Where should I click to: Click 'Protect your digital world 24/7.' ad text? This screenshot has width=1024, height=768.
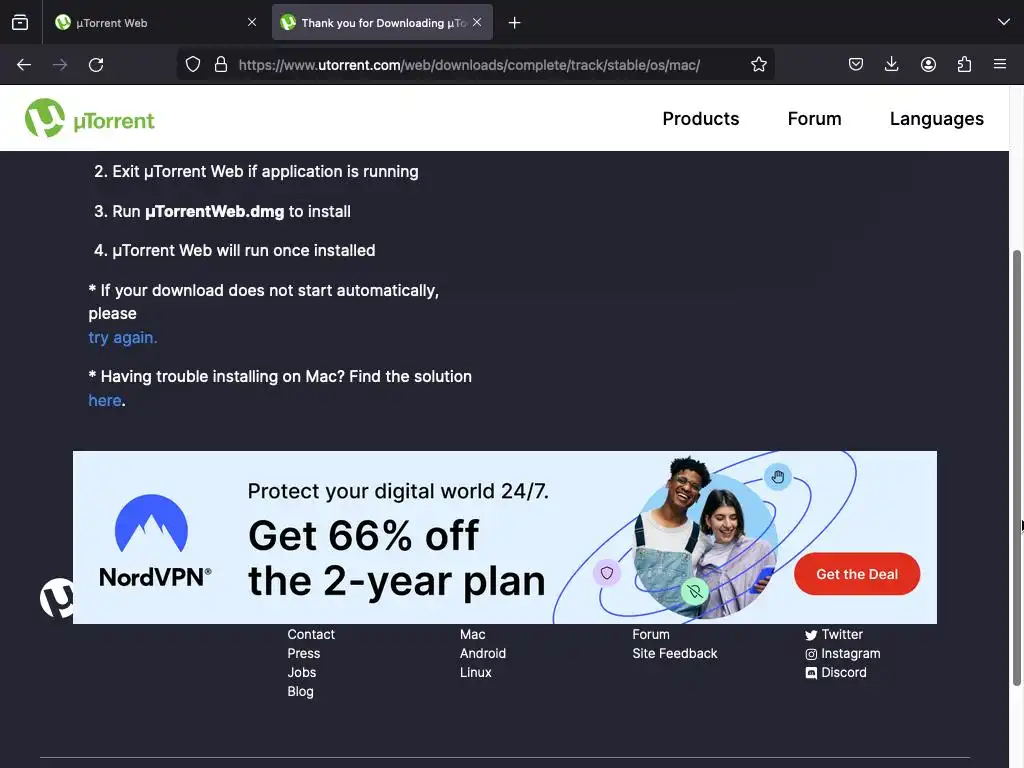pyautogui.click(x=398, y=491)
